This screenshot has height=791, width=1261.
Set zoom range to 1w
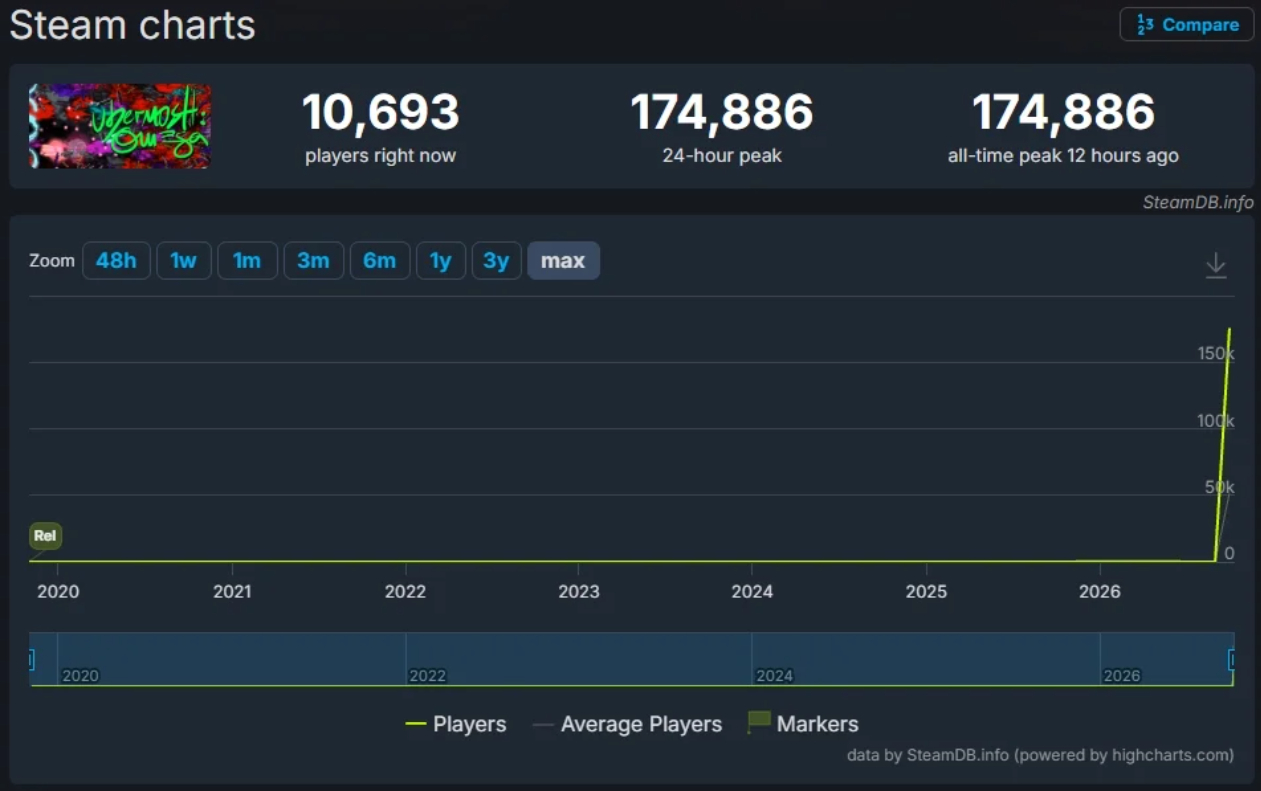point(184,261)
